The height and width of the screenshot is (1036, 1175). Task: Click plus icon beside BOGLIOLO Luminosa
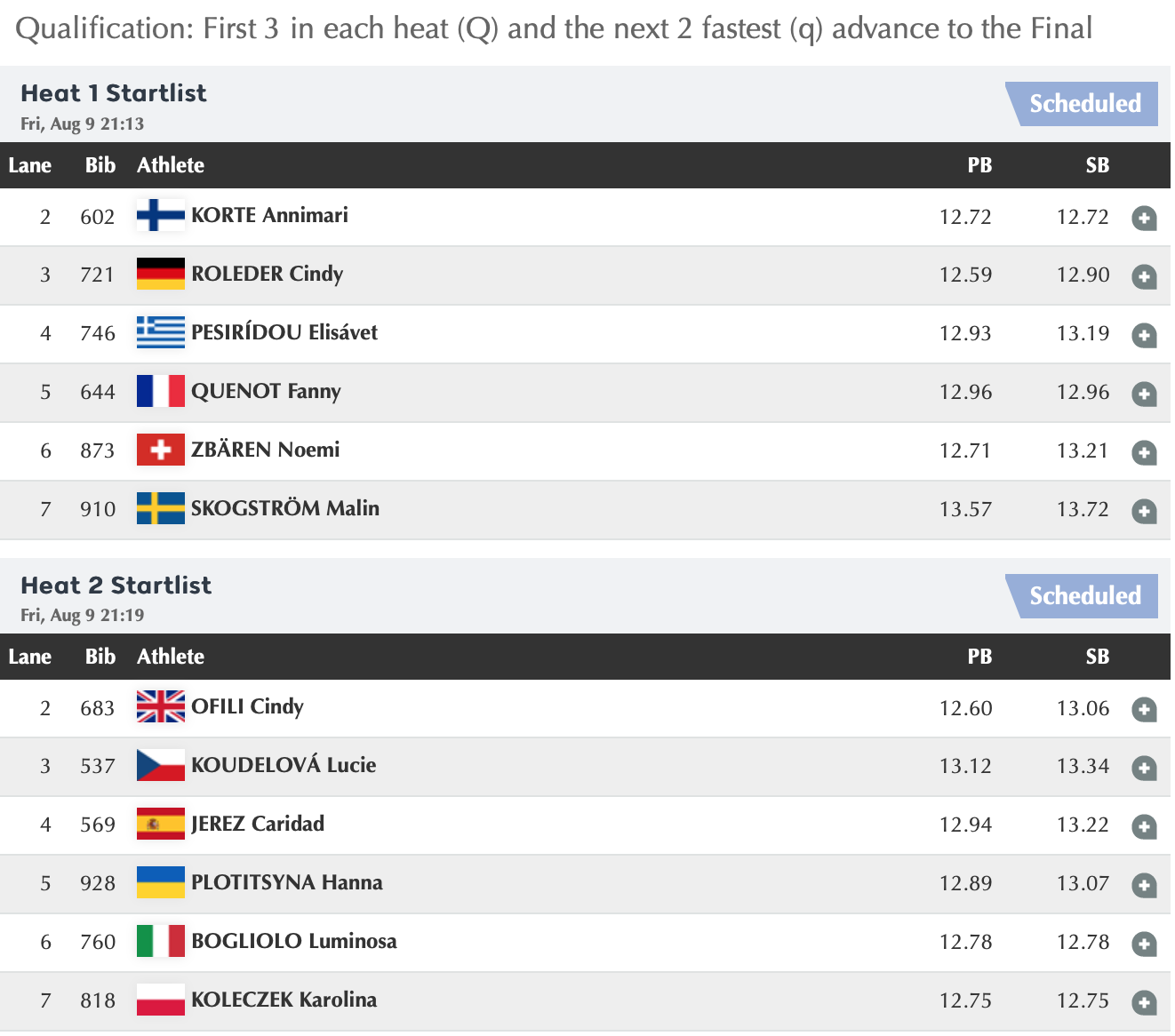coord(1144,944)
